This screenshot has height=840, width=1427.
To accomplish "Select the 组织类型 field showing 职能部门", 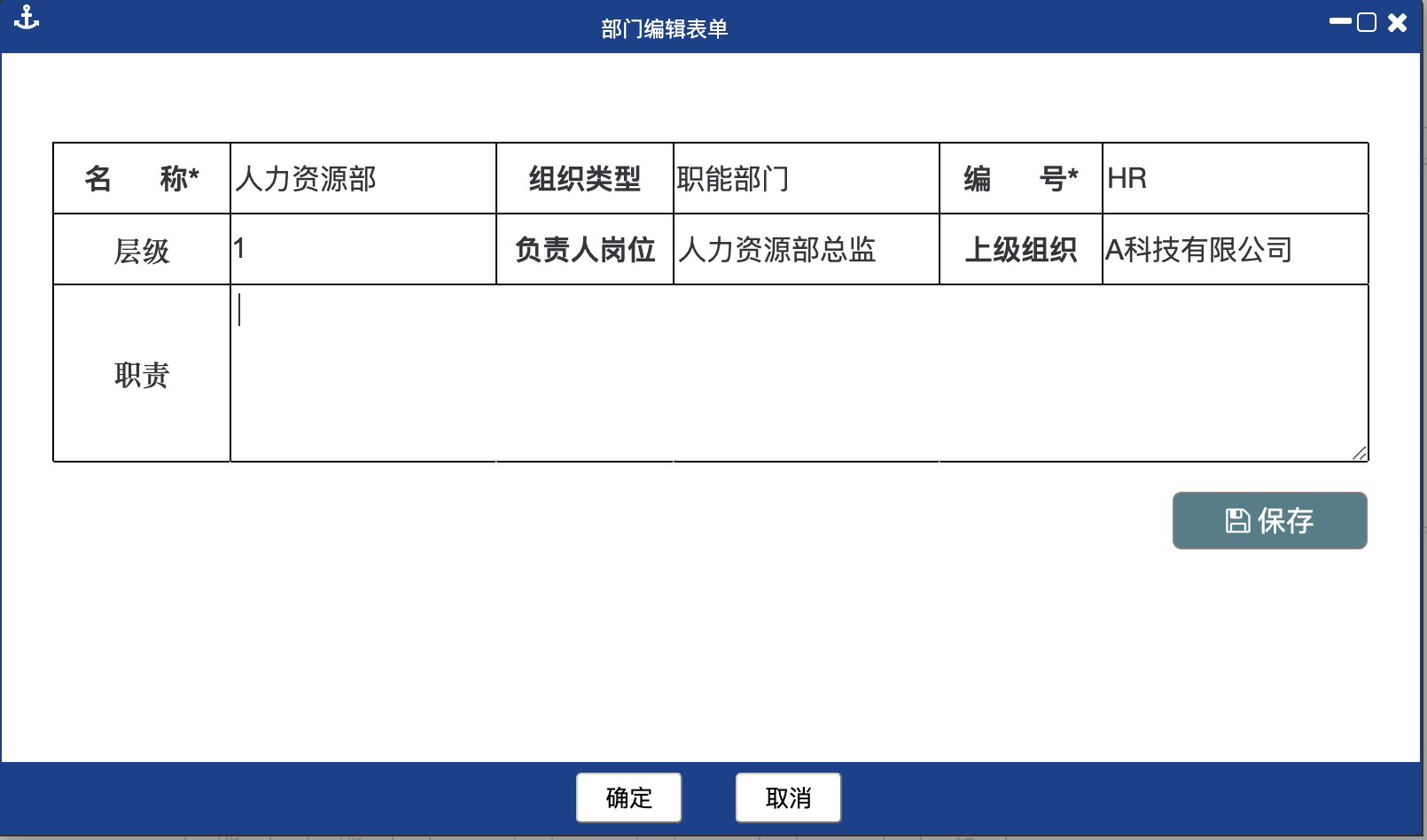I will tap(806, 178).
